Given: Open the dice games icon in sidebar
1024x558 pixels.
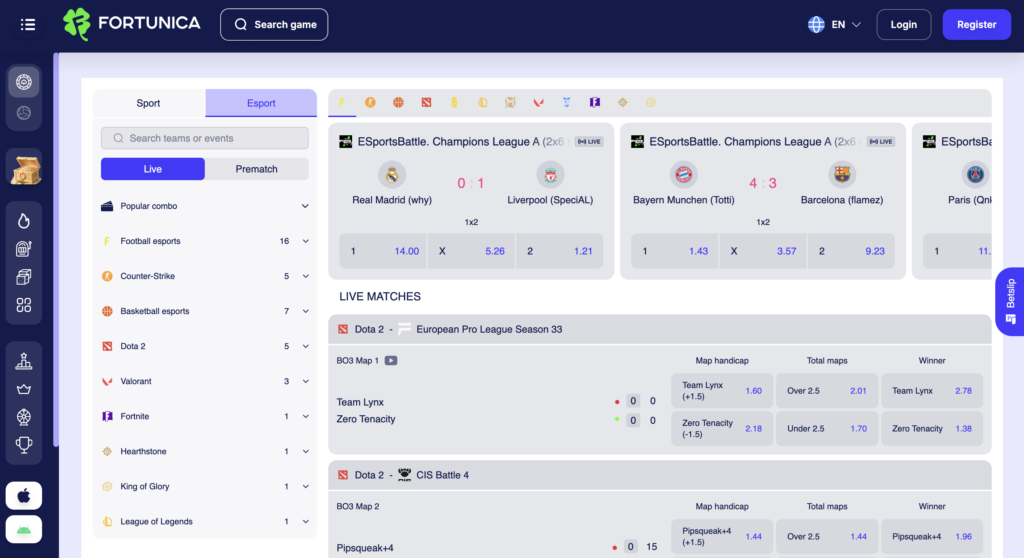Looking at the screenshot, I should (24, 277).
